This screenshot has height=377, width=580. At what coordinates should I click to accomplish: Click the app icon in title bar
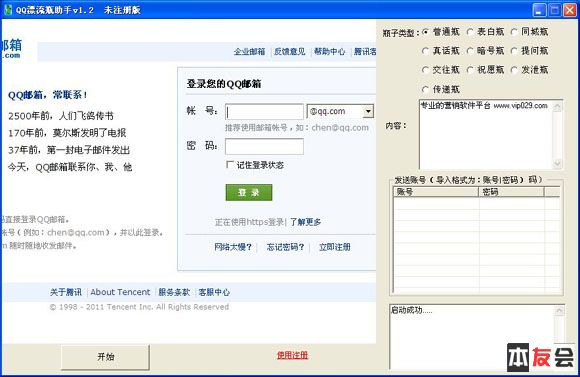[8, 10]
